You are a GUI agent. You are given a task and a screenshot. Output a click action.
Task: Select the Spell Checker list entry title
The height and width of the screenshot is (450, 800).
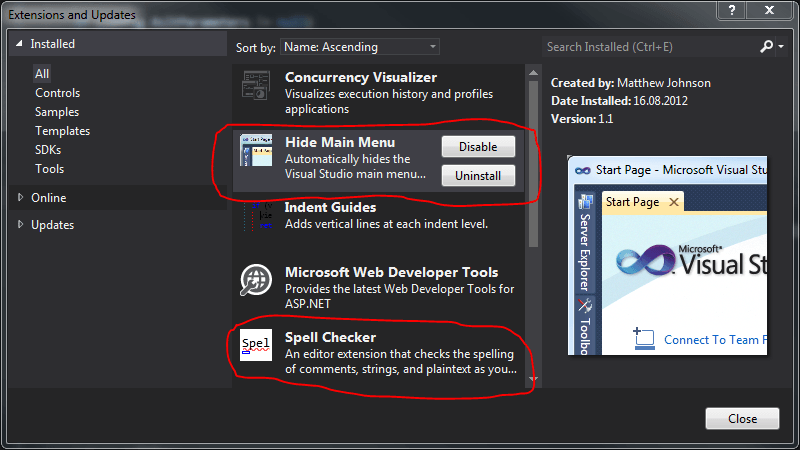[331, 337]
